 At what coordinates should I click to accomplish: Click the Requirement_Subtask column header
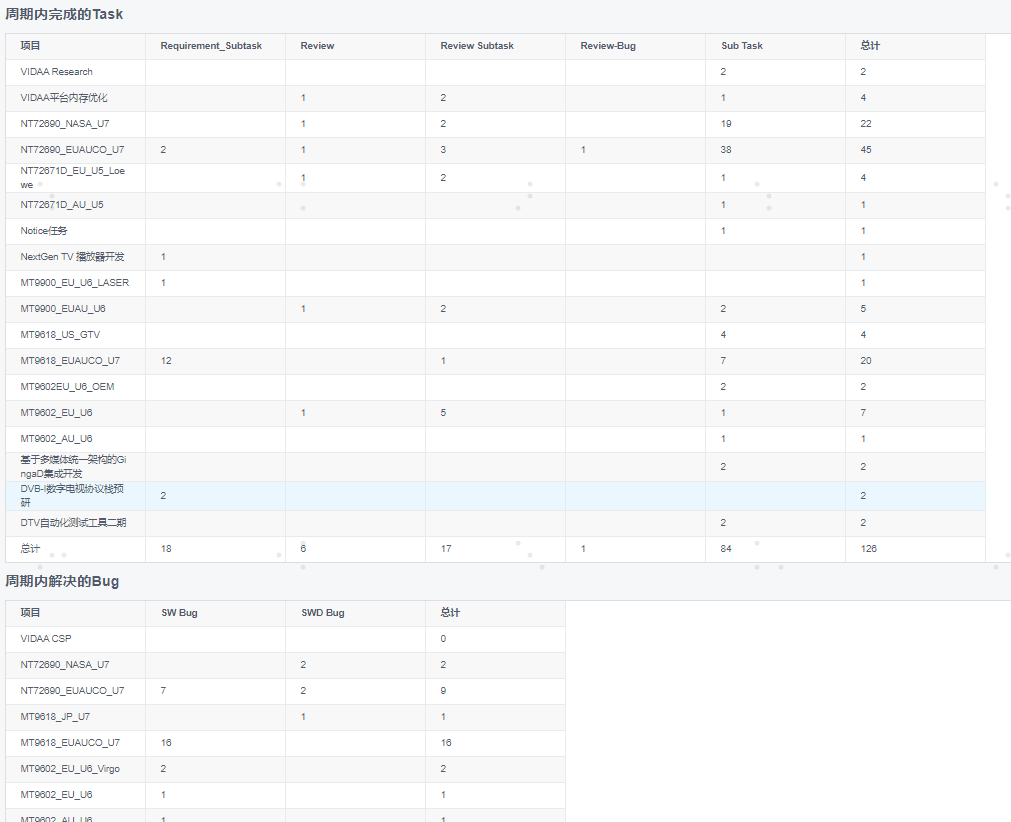click(211, 46)
